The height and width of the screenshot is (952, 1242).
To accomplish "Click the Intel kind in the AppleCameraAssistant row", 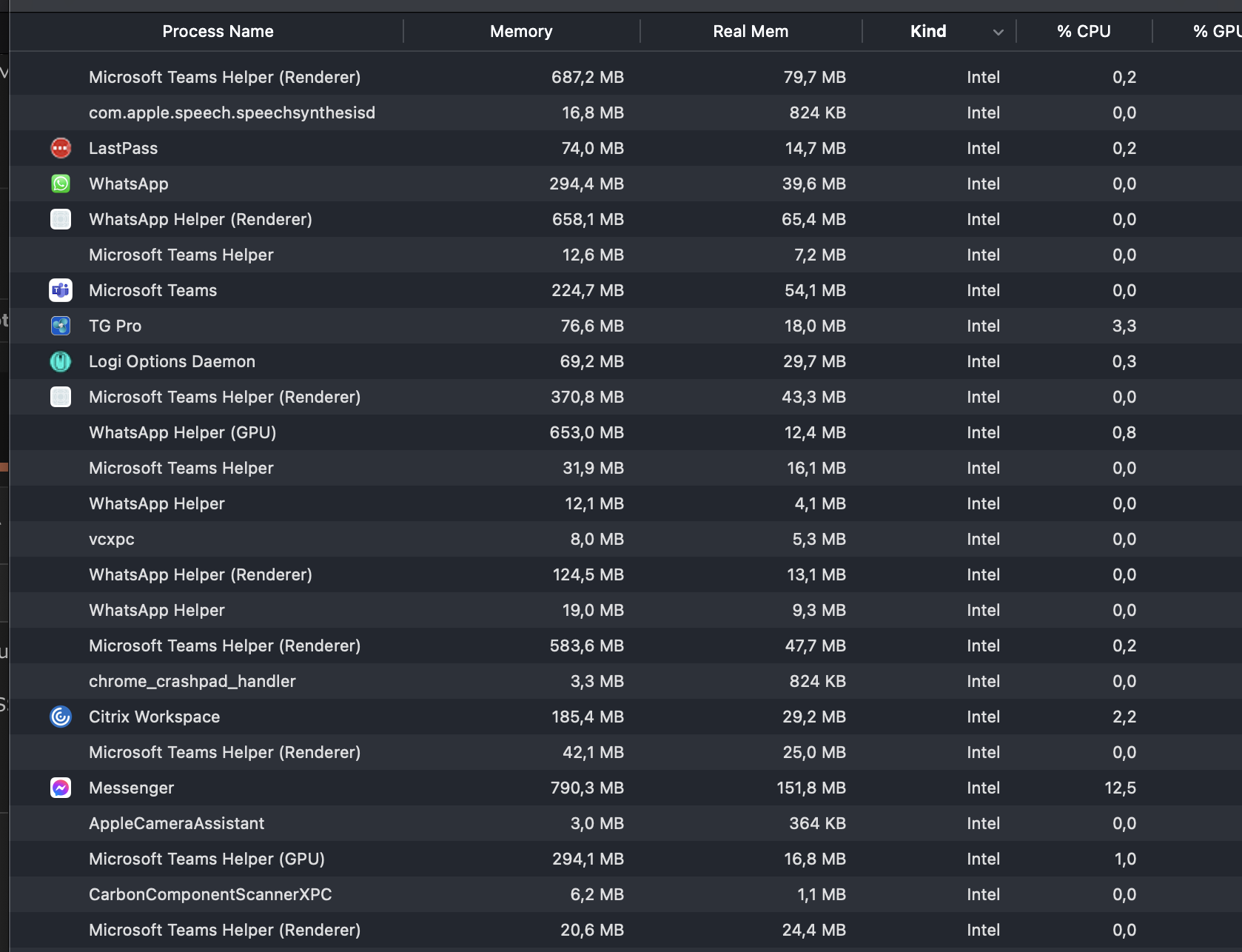I will [x=983, y=823].
